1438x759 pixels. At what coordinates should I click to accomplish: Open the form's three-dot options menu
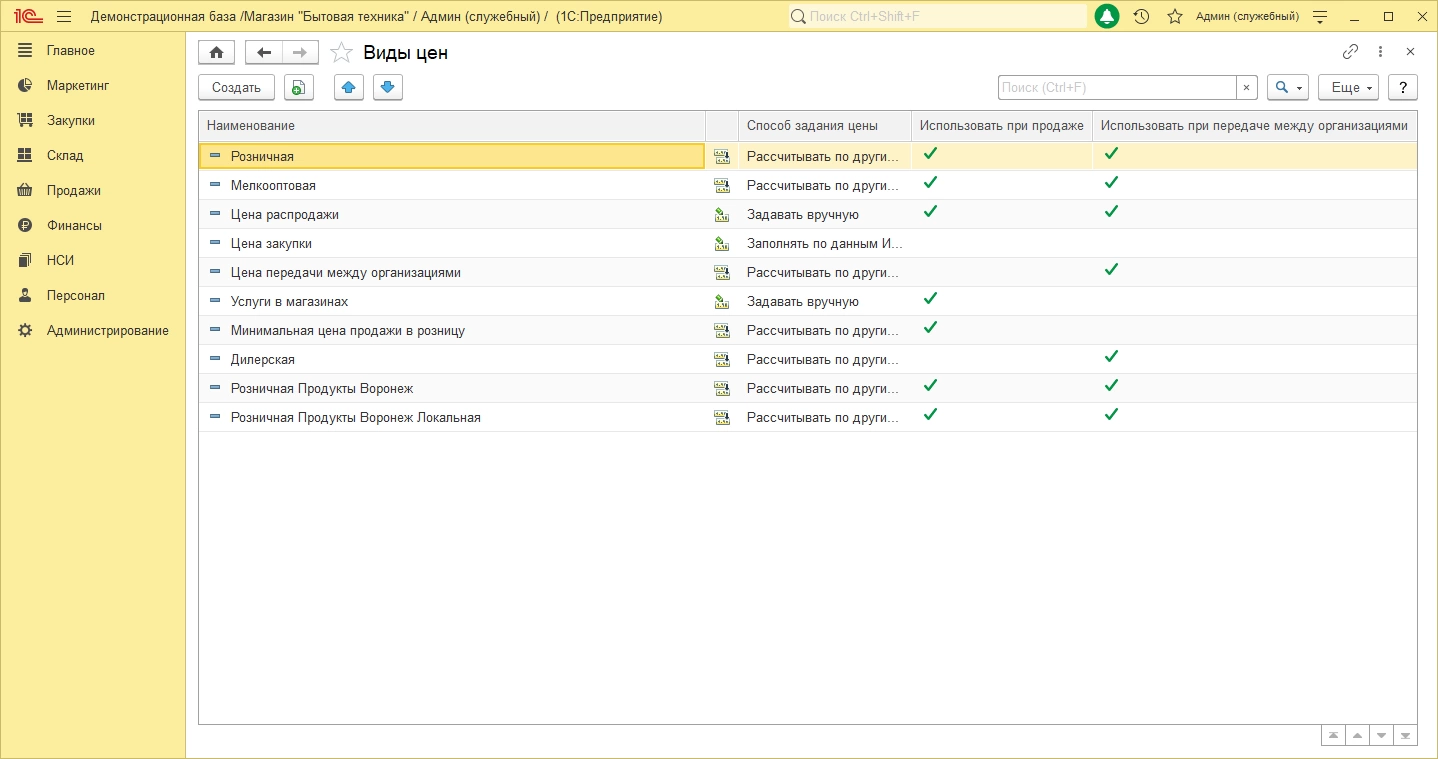pyautogui.click(x=1380, y=52)
